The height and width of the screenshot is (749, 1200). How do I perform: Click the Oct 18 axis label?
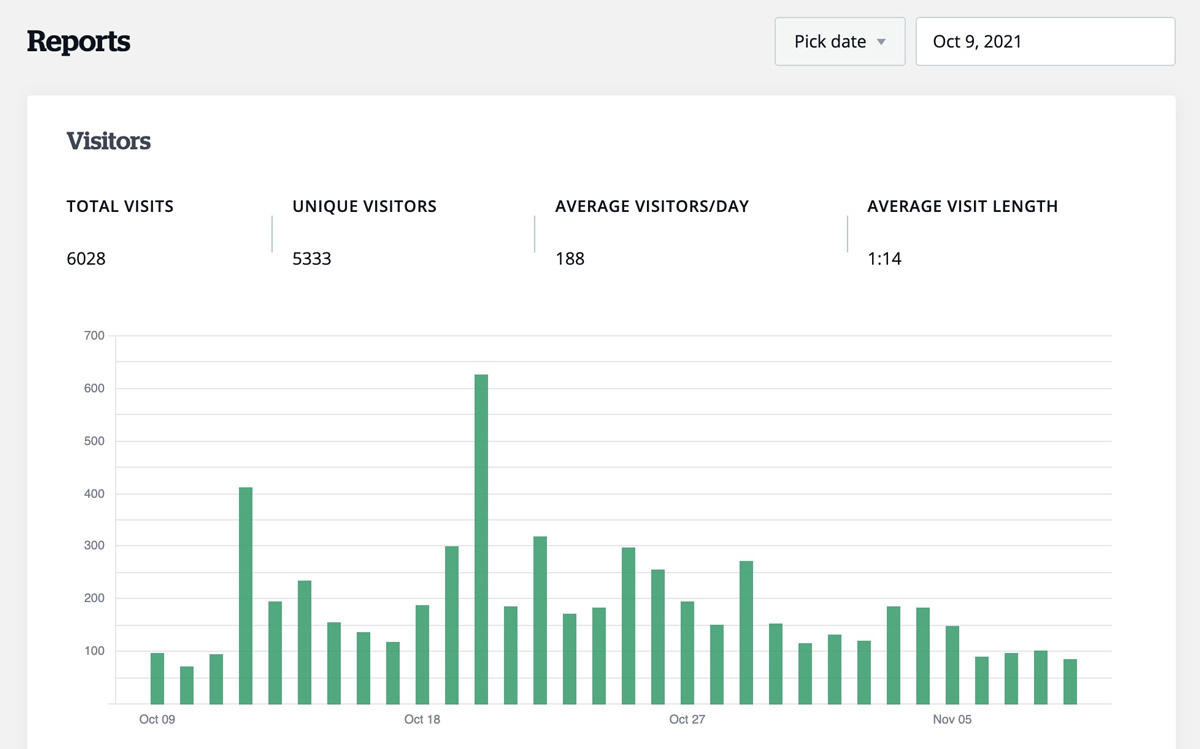point(422,720)
